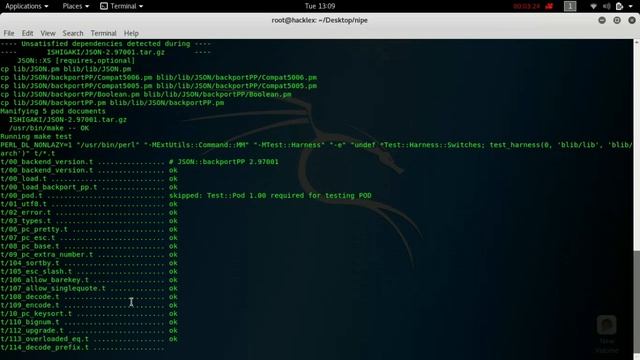Click the 't/108_decode.t' result line

[89, 297]
